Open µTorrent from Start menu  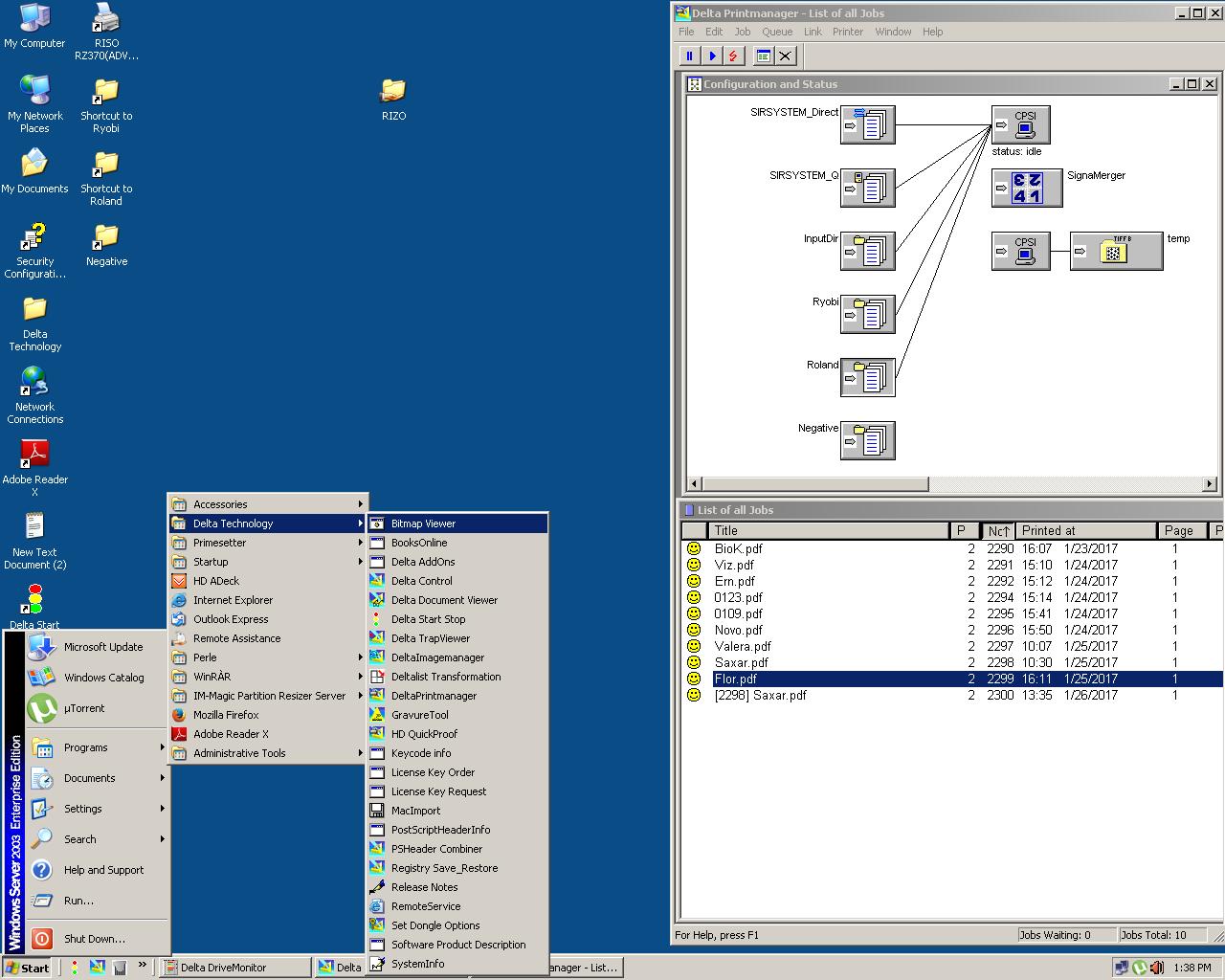click(97, 708)
